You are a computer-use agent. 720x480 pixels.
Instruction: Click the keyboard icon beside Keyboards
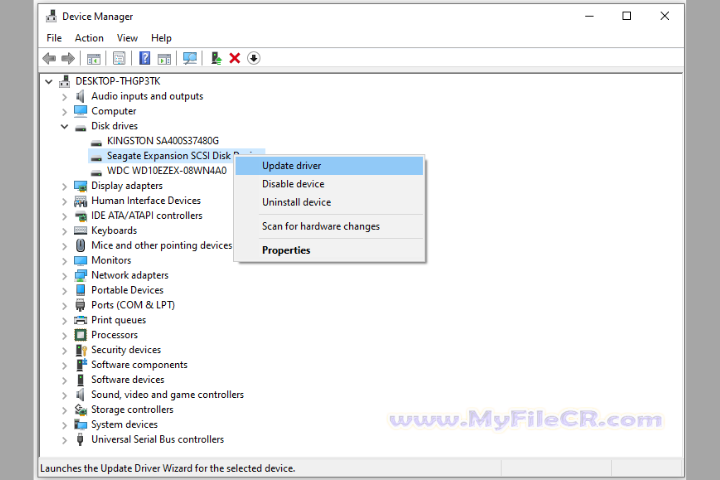click(80, 231)
